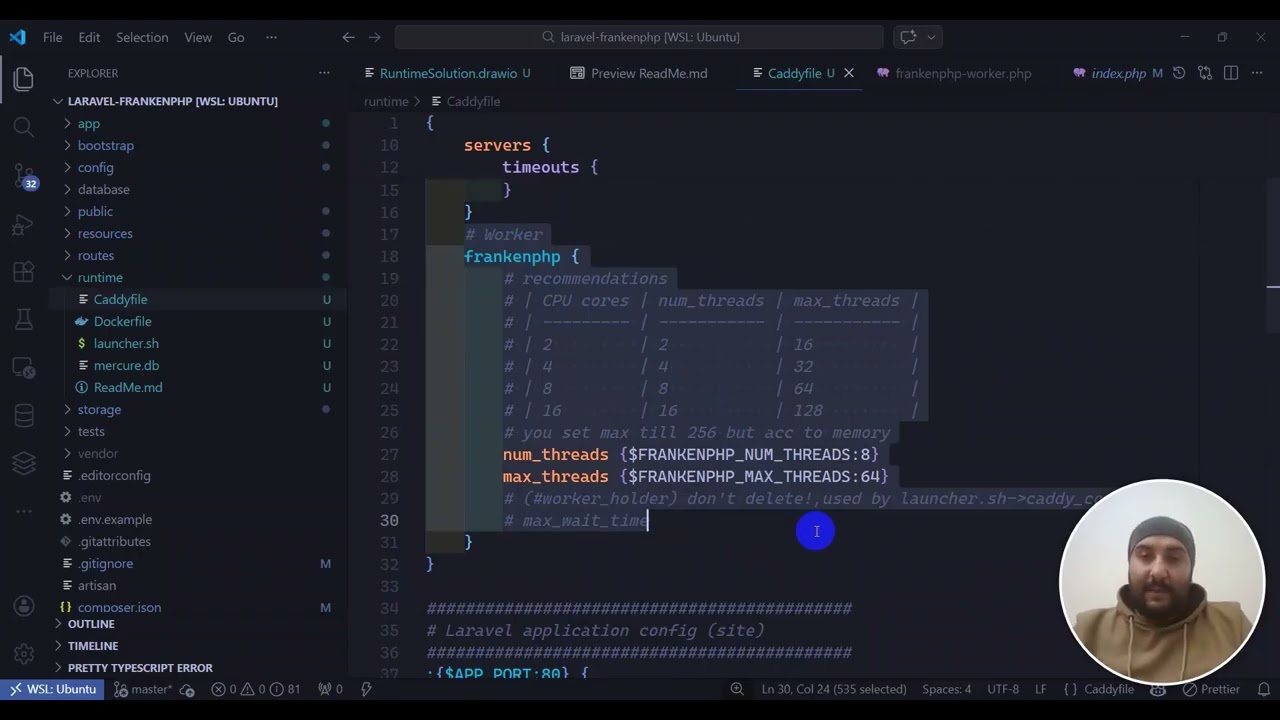Click the ports forwarded indicator showing 0
The width and height of the screenshot is (1280, 720).
coord(330,689)
